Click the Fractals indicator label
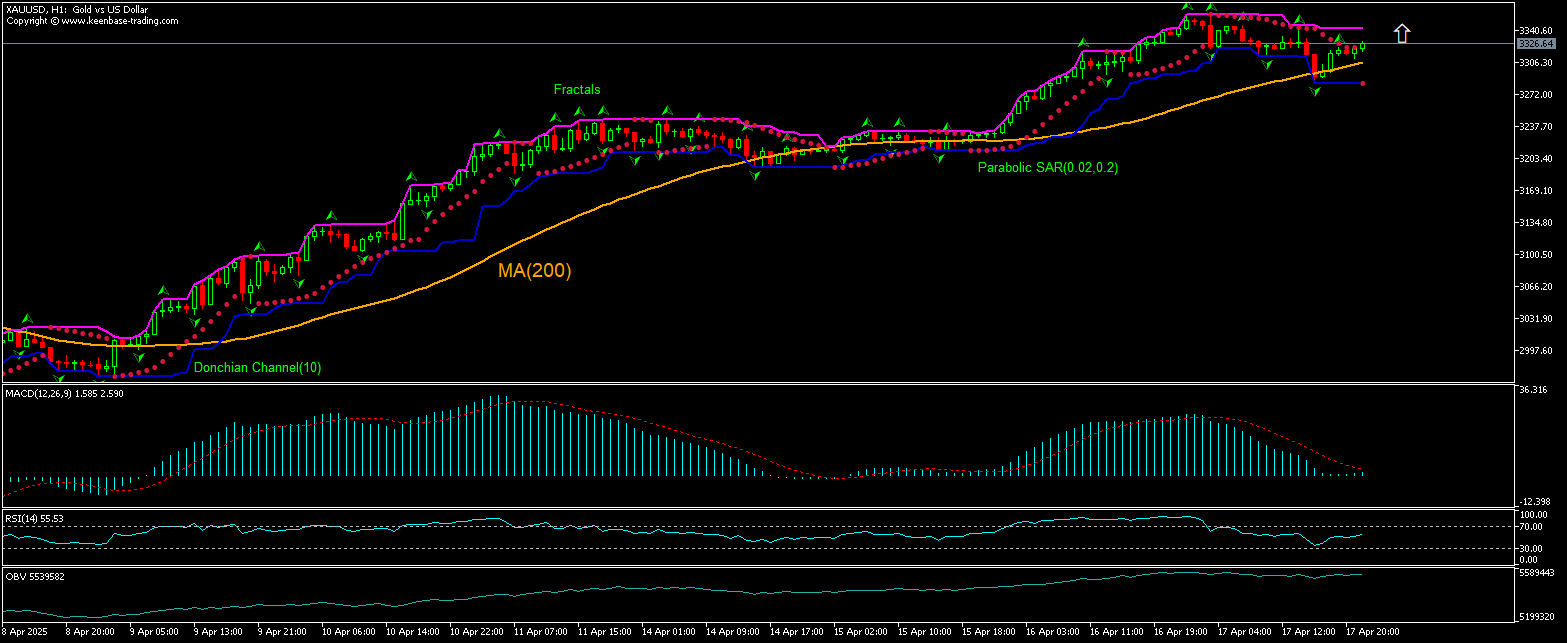This screenshot has width=1567, height=643. click(x=577, y=90)
